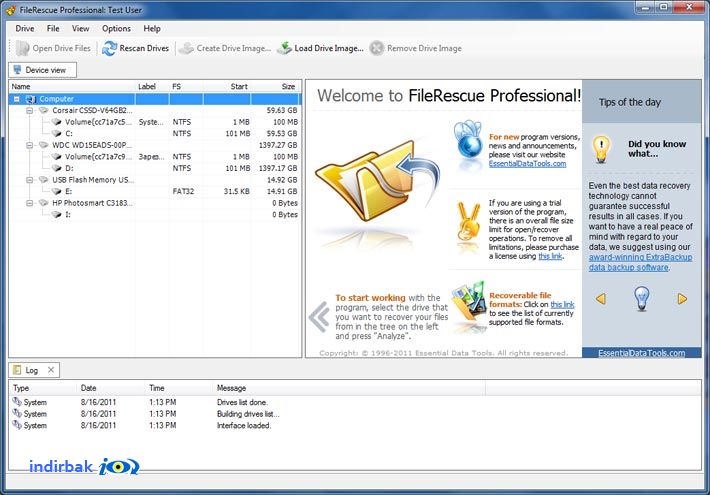Open the Options menu
The width and height of the screenshot is (710, 495).
(x=116, y=29)
